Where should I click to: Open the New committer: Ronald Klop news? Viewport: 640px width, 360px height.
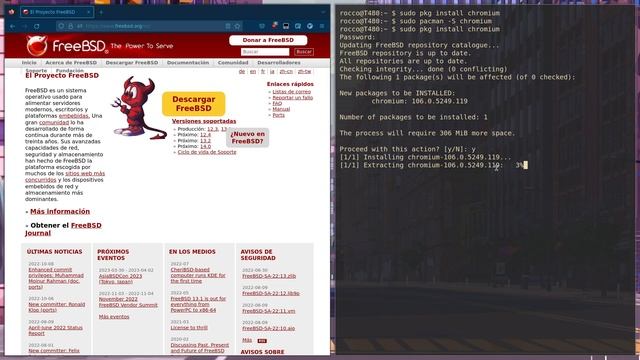coord(57,307)
